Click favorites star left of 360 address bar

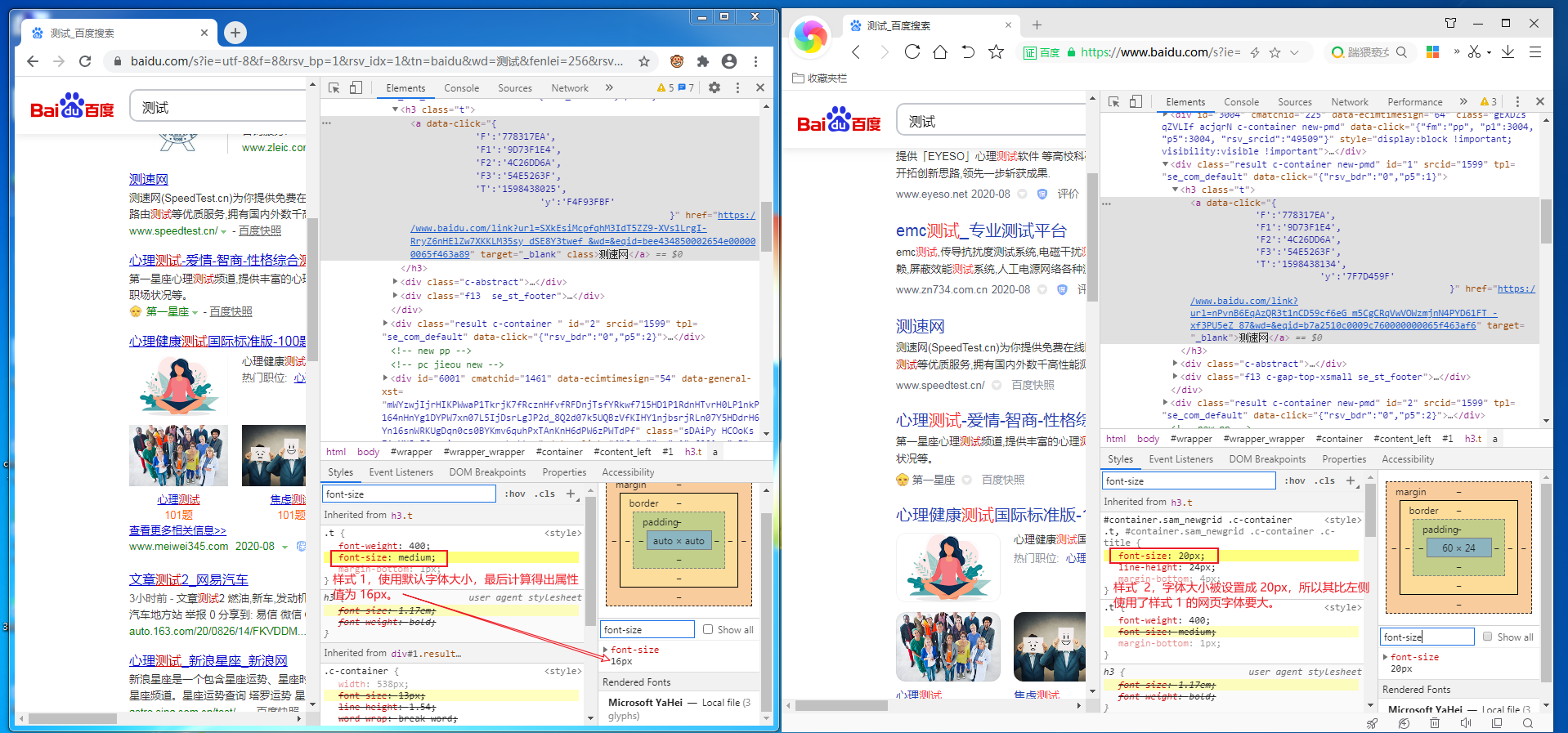click(996, 52)
